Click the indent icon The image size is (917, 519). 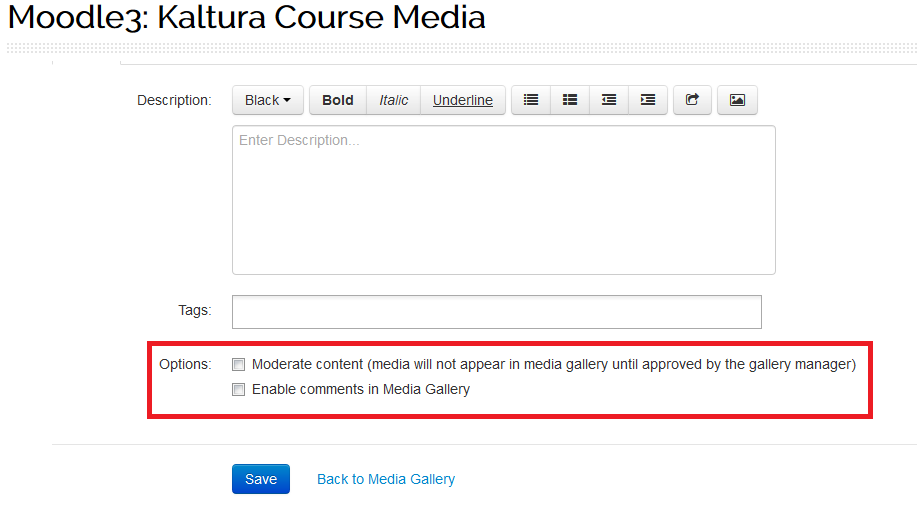[x=648, y=100]
